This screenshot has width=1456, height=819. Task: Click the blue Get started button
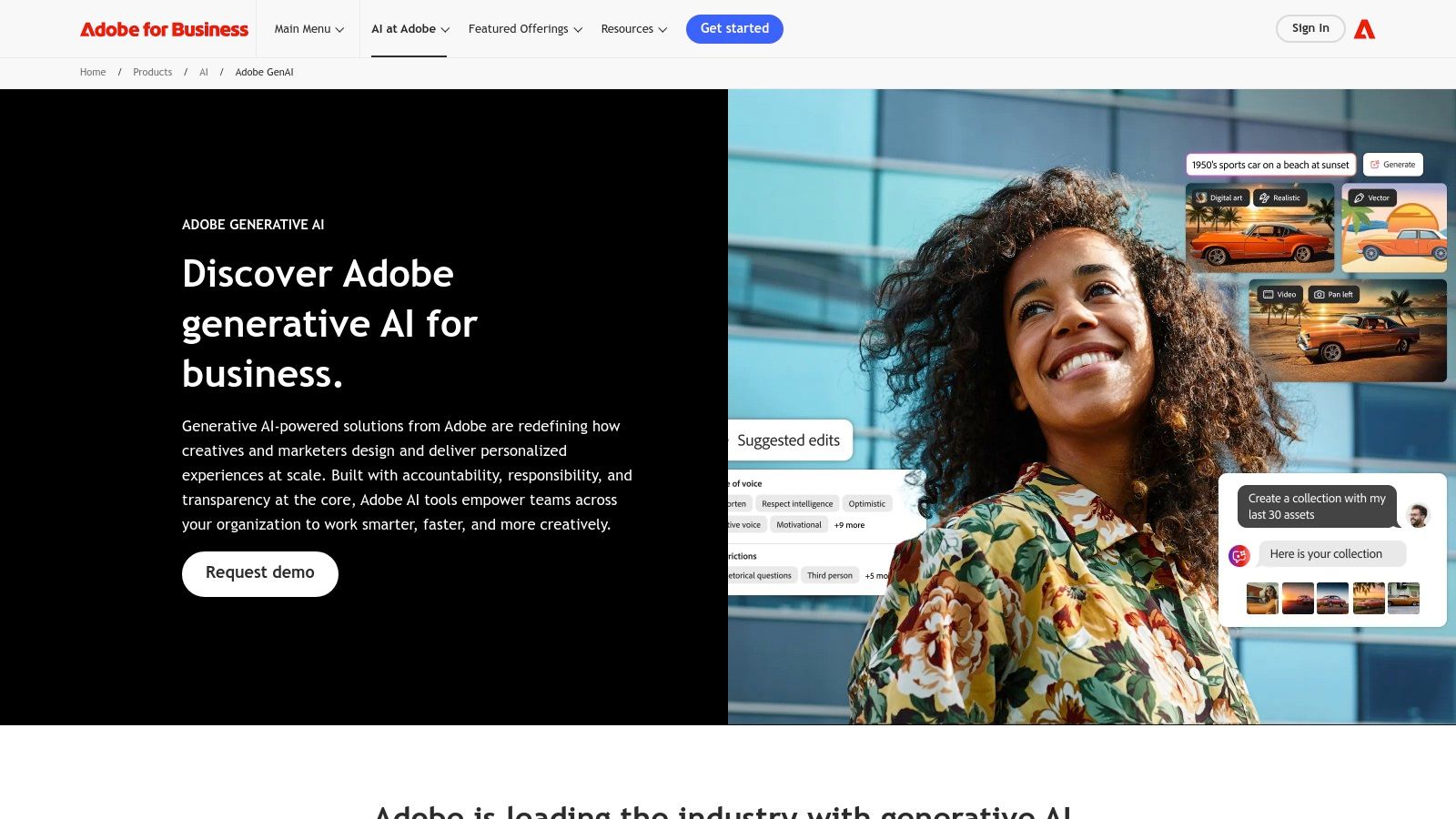[734, 29]
